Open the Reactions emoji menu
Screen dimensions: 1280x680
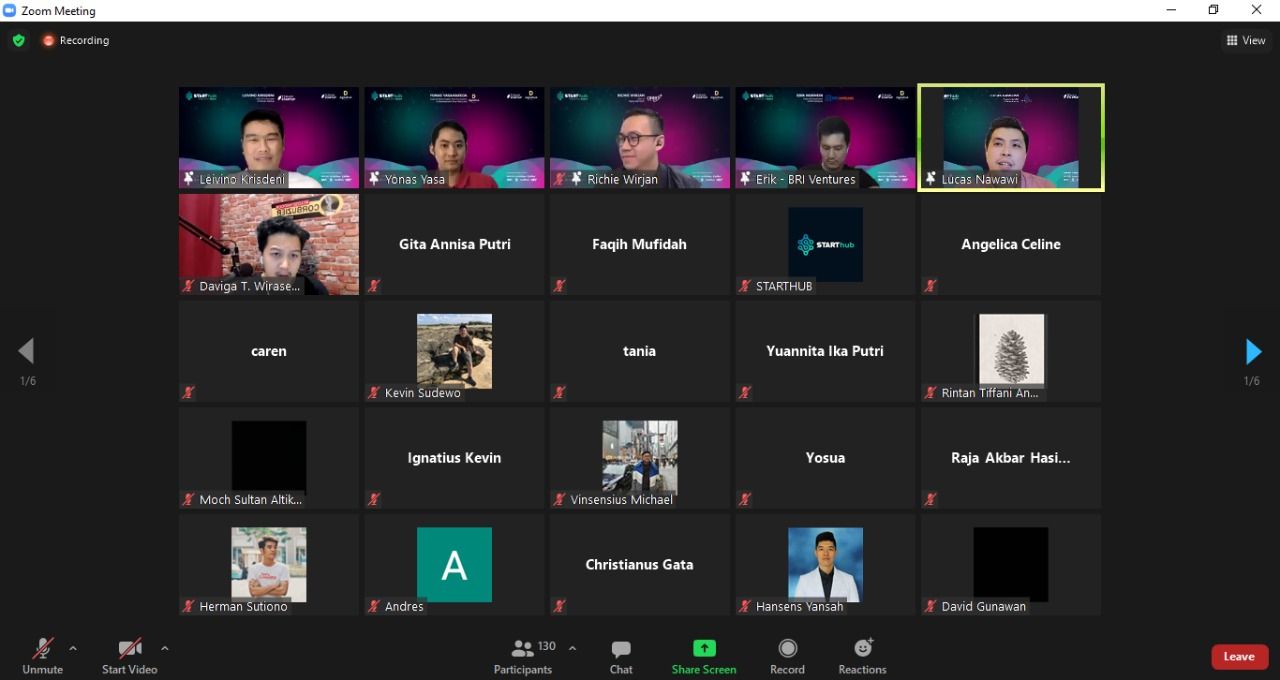click(x=862, y=656)
